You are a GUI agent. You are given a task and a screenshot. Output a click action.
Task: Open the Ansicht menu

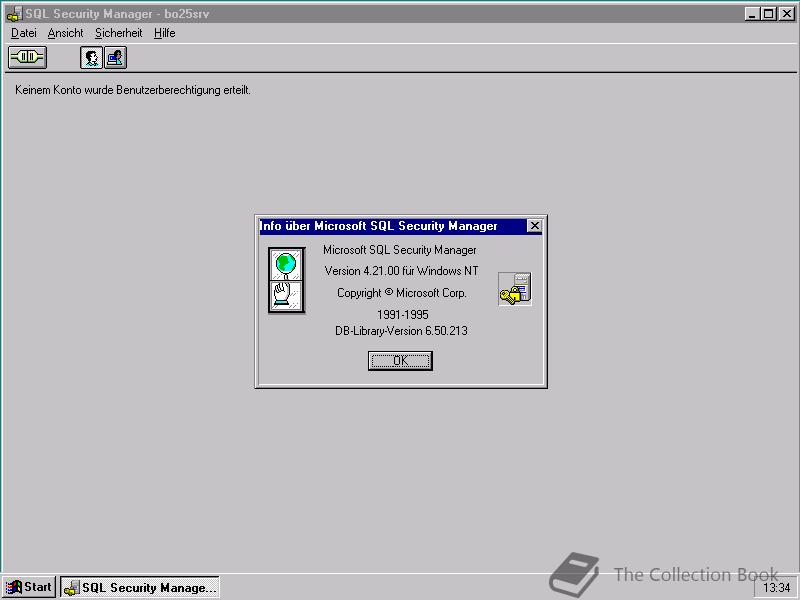[x=65, y=33]
